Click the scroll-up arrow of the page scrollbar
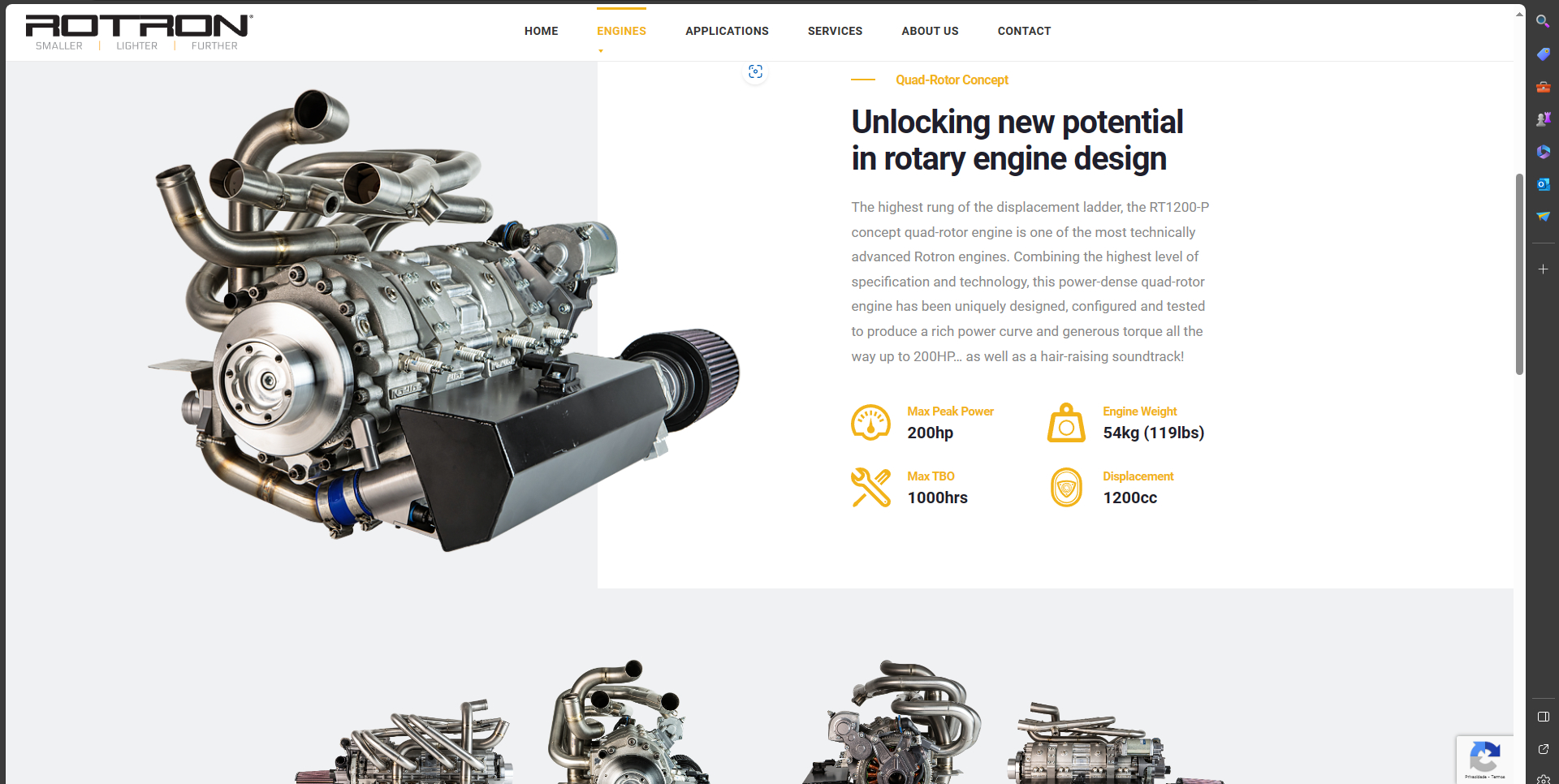Screen dimensions: 1559x784 coord(1519,14)
